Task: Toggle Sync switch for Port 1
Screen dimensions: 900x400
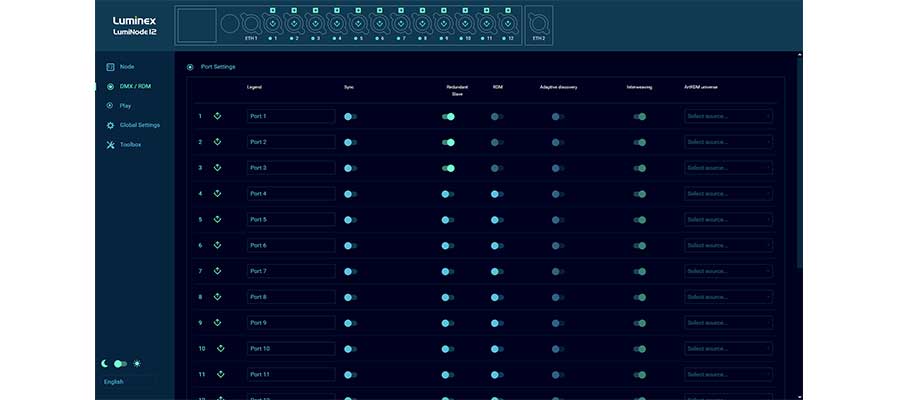Action: tap(350, 116)
